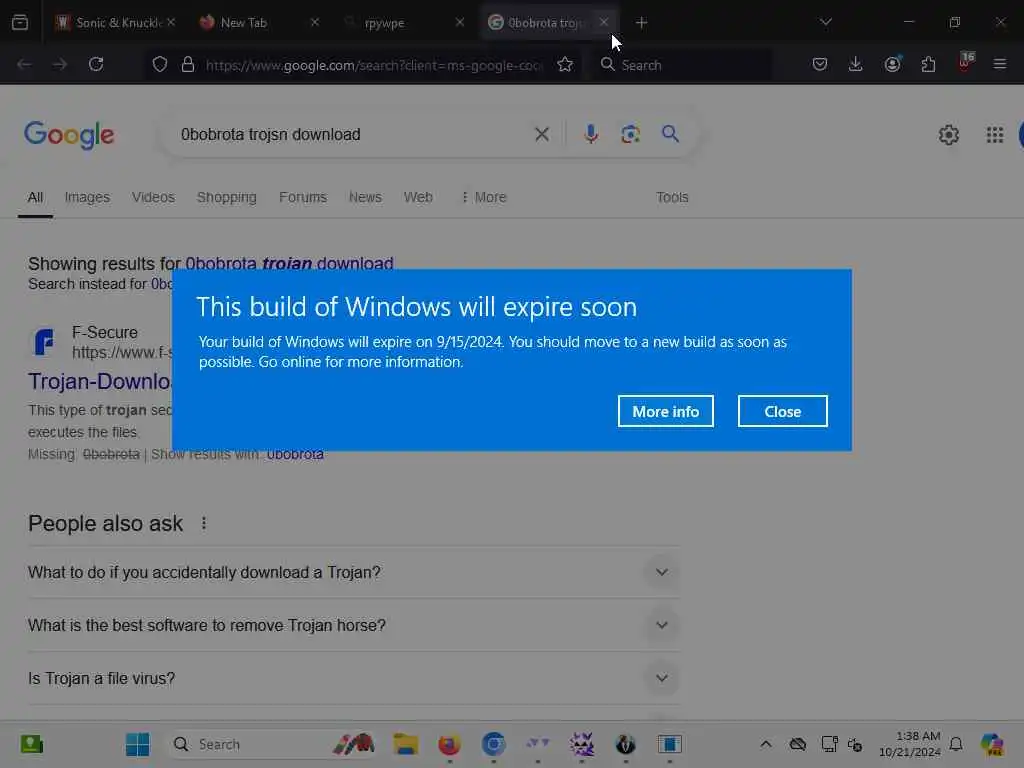The image size is (1024, 768).
Task: Open the Extensions puzzle icon
Action: [928, 64]
